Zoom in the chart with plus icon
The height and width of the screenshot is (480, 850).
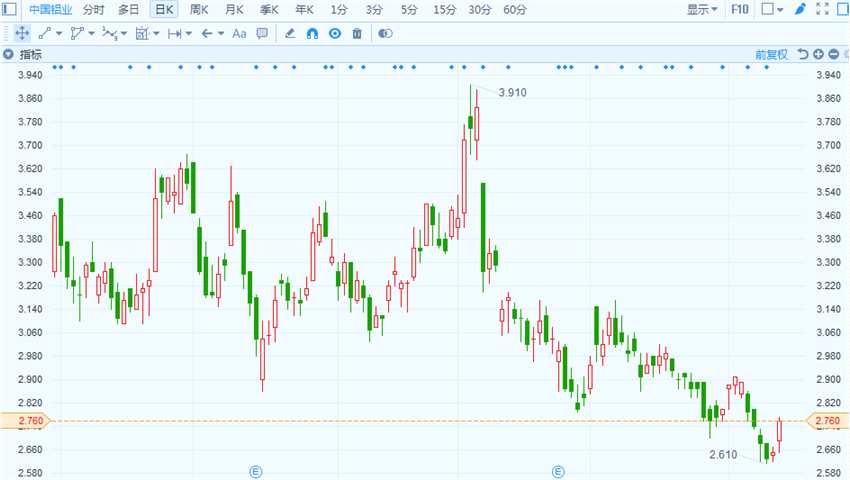818,54
